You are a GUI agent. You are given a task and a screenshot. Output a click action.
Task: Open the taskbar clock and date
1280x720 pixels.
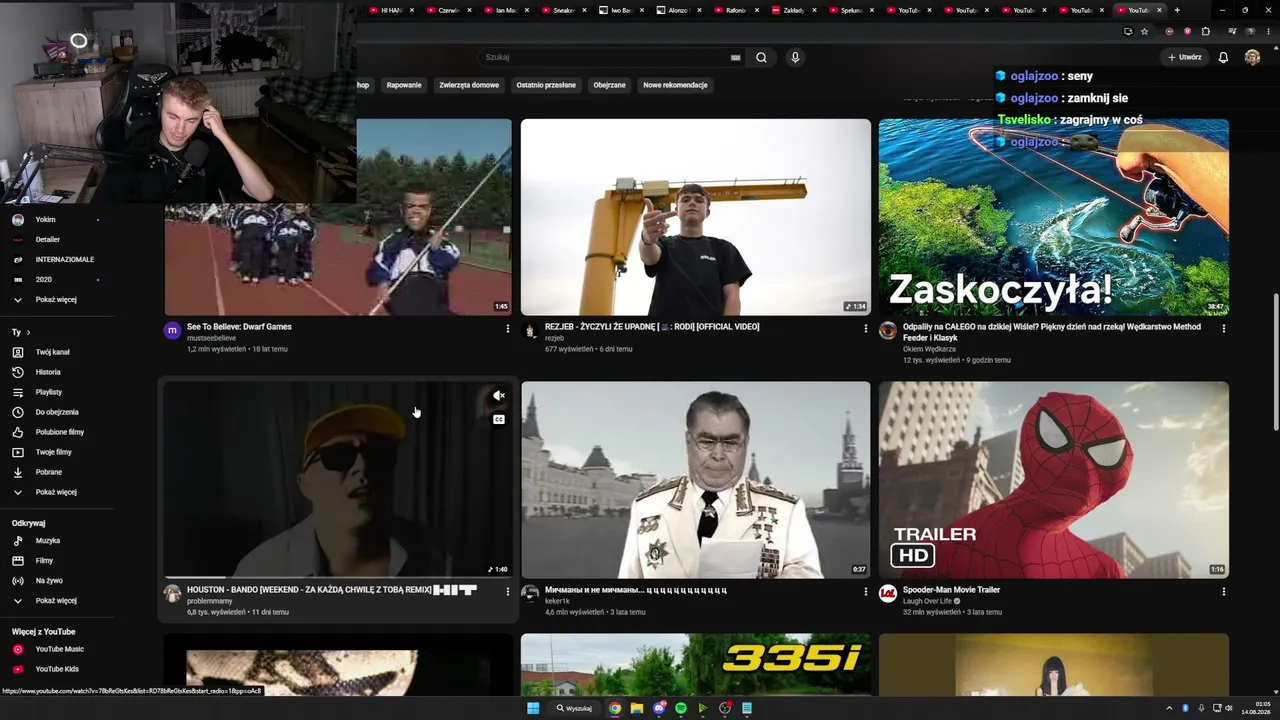[x=1256, y=708]
